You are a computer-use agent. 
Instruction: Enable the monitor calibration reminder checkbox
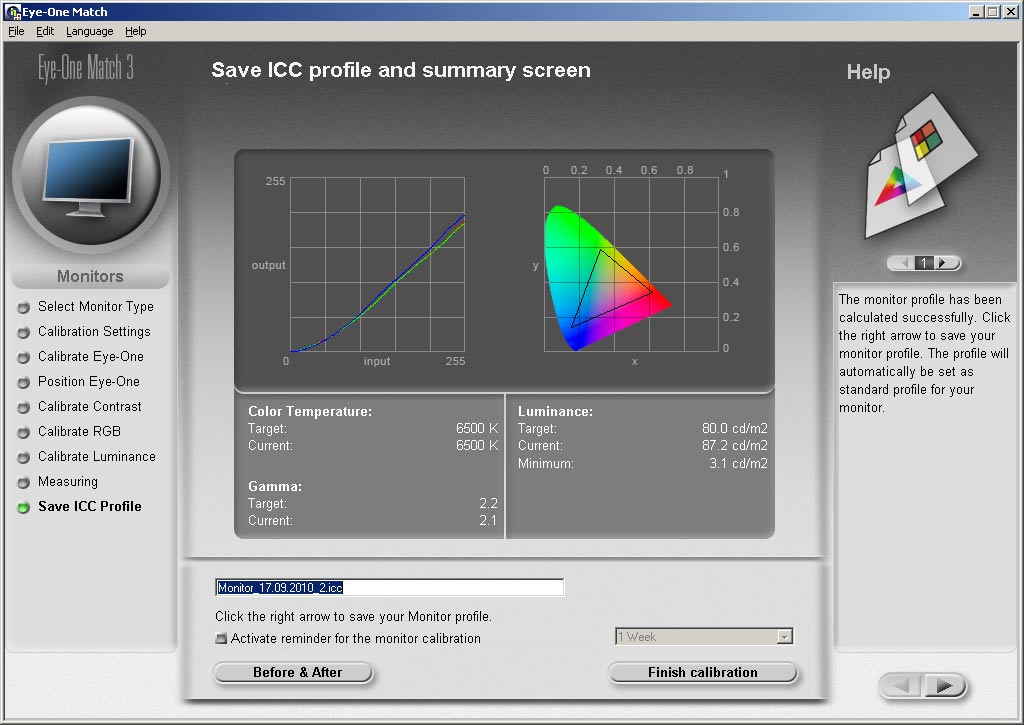pyautogui.click(x=221, y=638)
